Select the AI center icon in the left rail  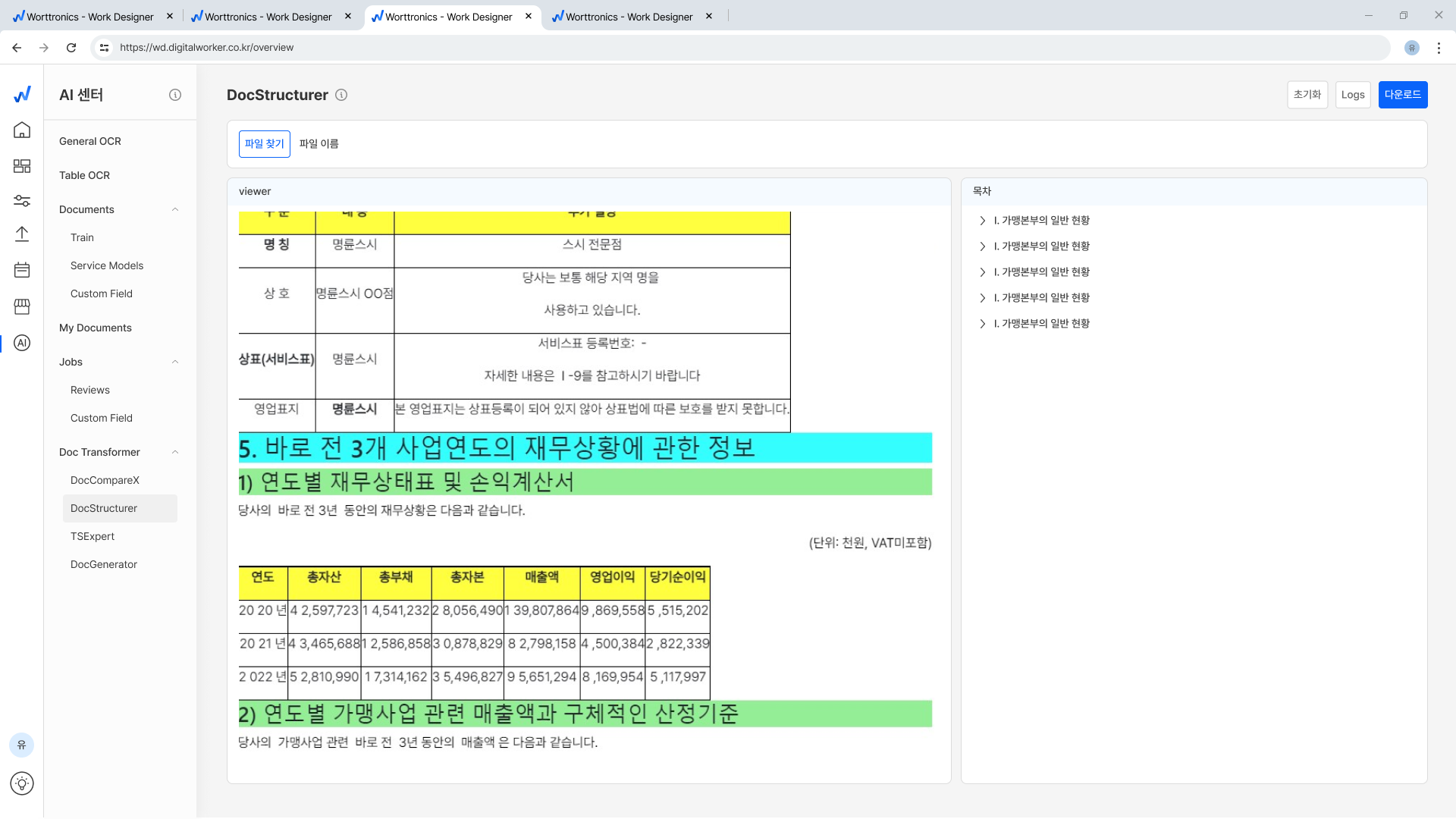[22, 343]
